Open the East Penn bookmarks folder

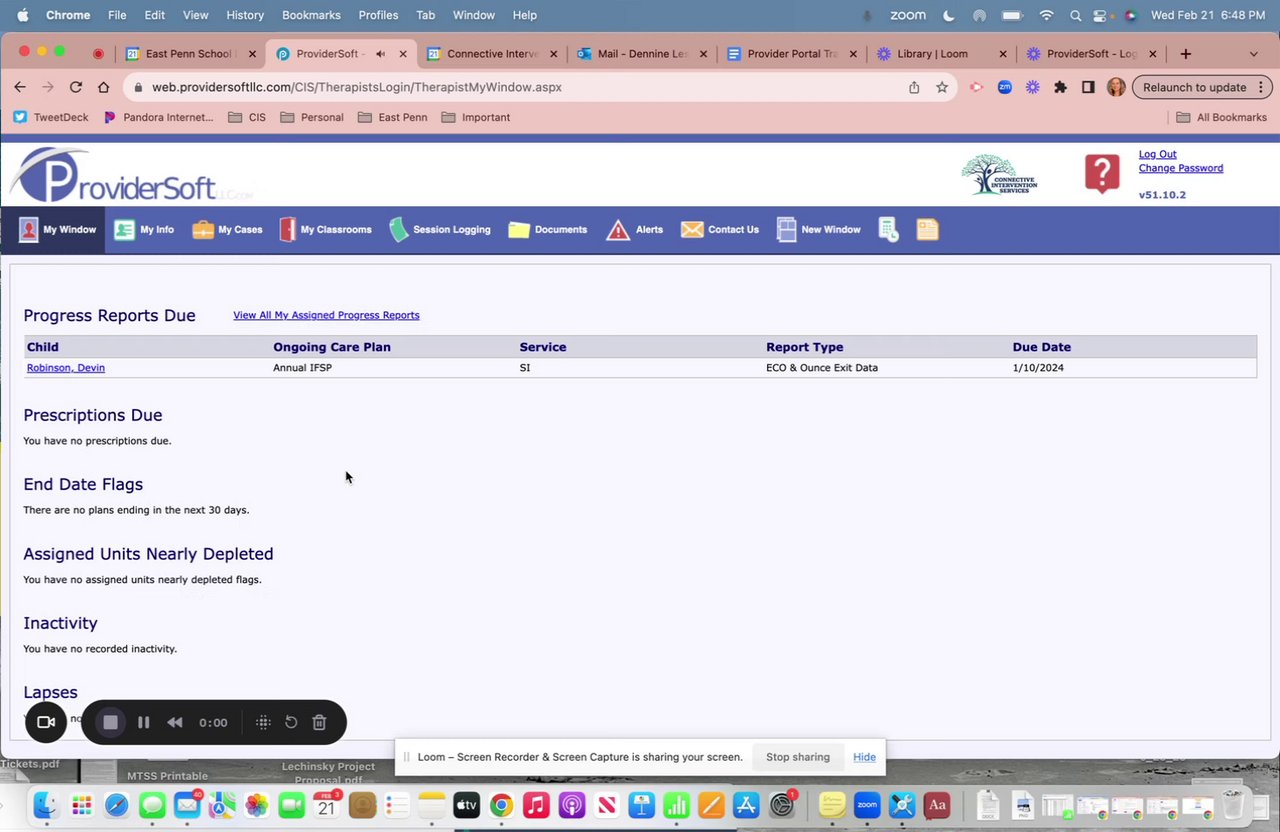[x=392, y=118]
